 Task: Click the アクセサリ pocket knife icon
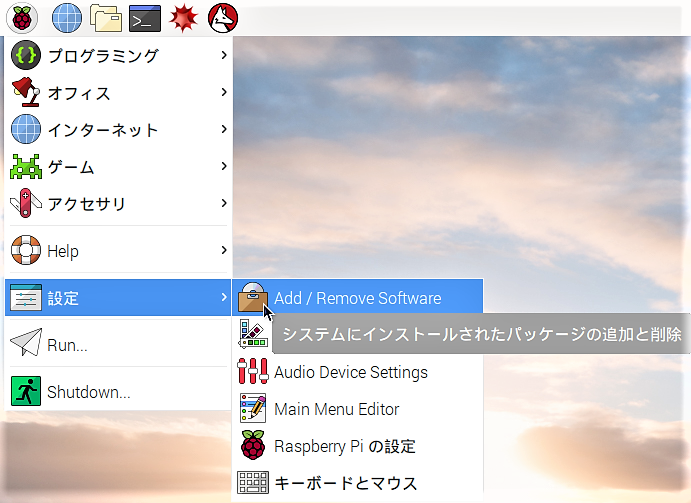click(x=26, y=203)
